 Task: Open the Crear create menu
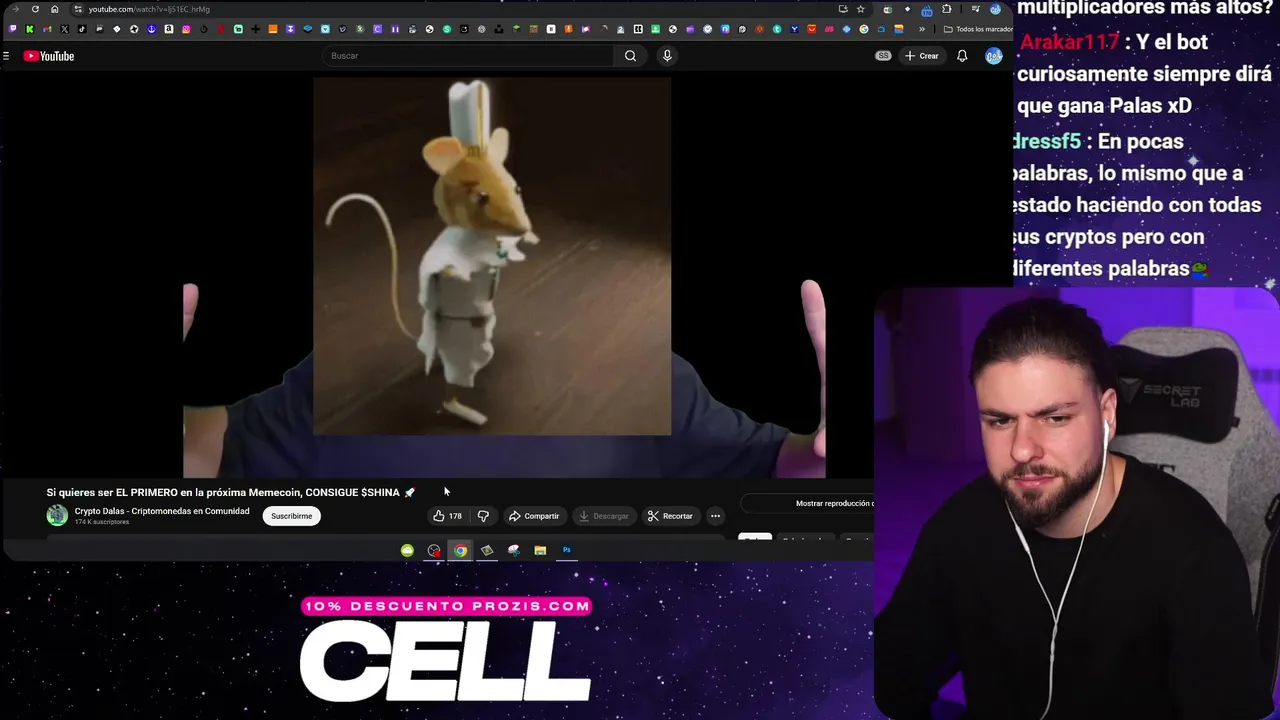(x=921, y=56)
